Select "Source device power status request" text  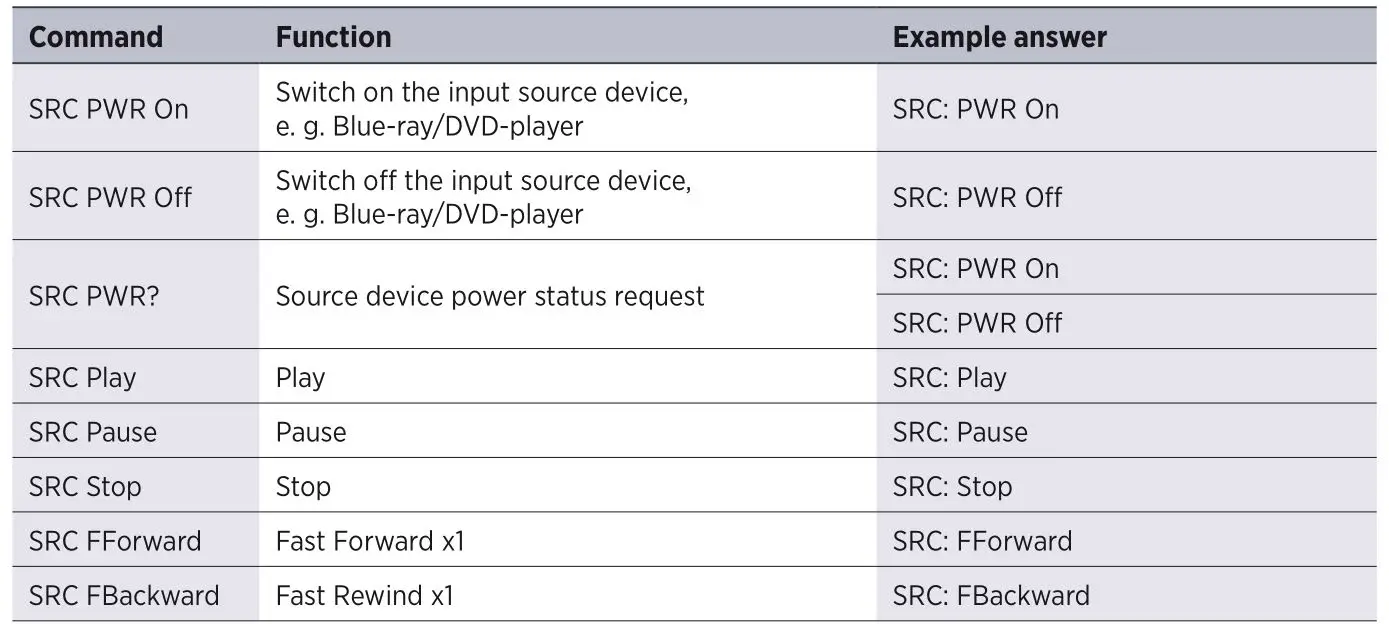point(490,296)
